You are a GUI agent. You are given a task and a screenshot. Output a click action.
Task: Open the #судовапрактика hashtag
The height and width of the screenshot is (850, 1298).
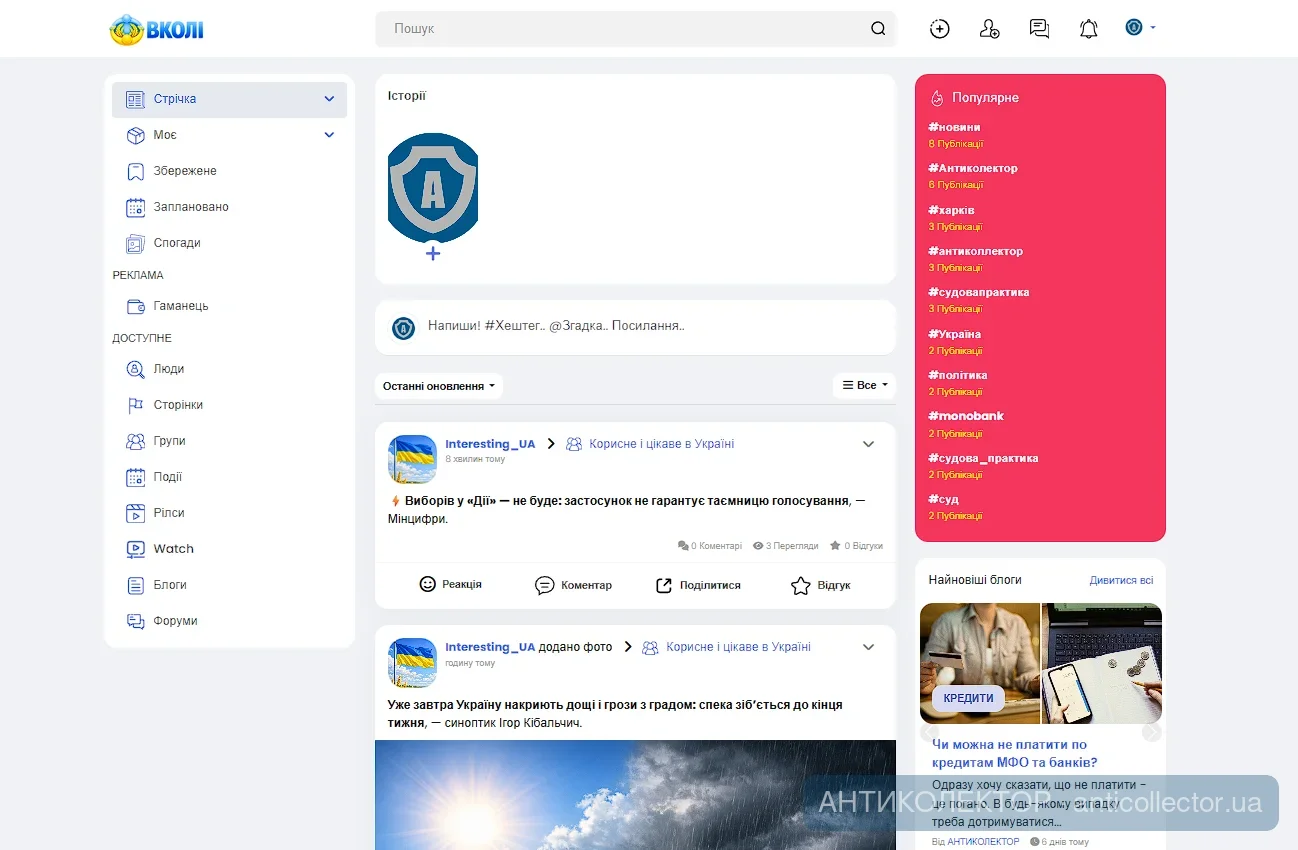pyautogui.click(x=978, y=292)
